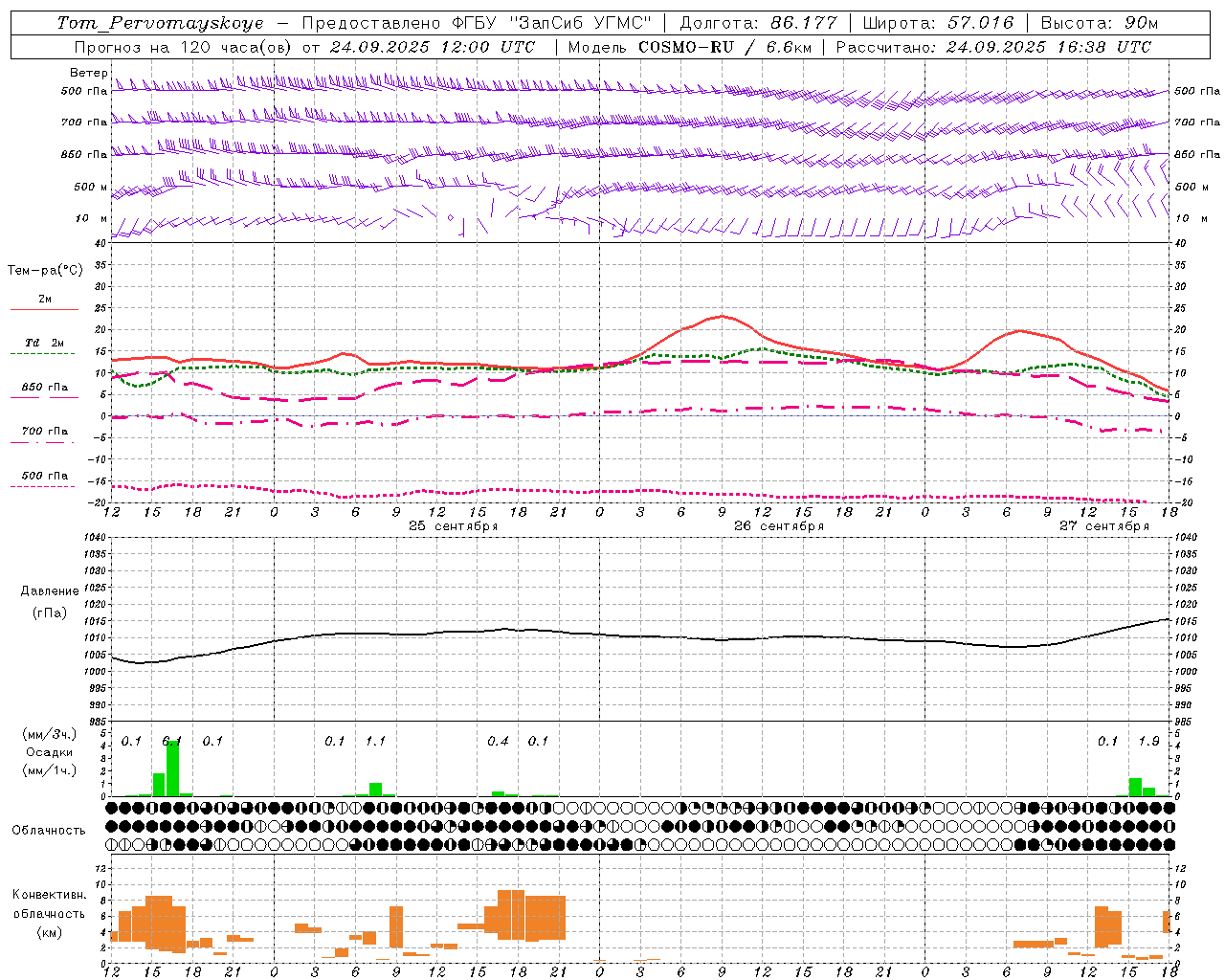This screenshot has height=980, width=1225.
Task: Click the '25 сентября' date label
Action: (453, 526)
